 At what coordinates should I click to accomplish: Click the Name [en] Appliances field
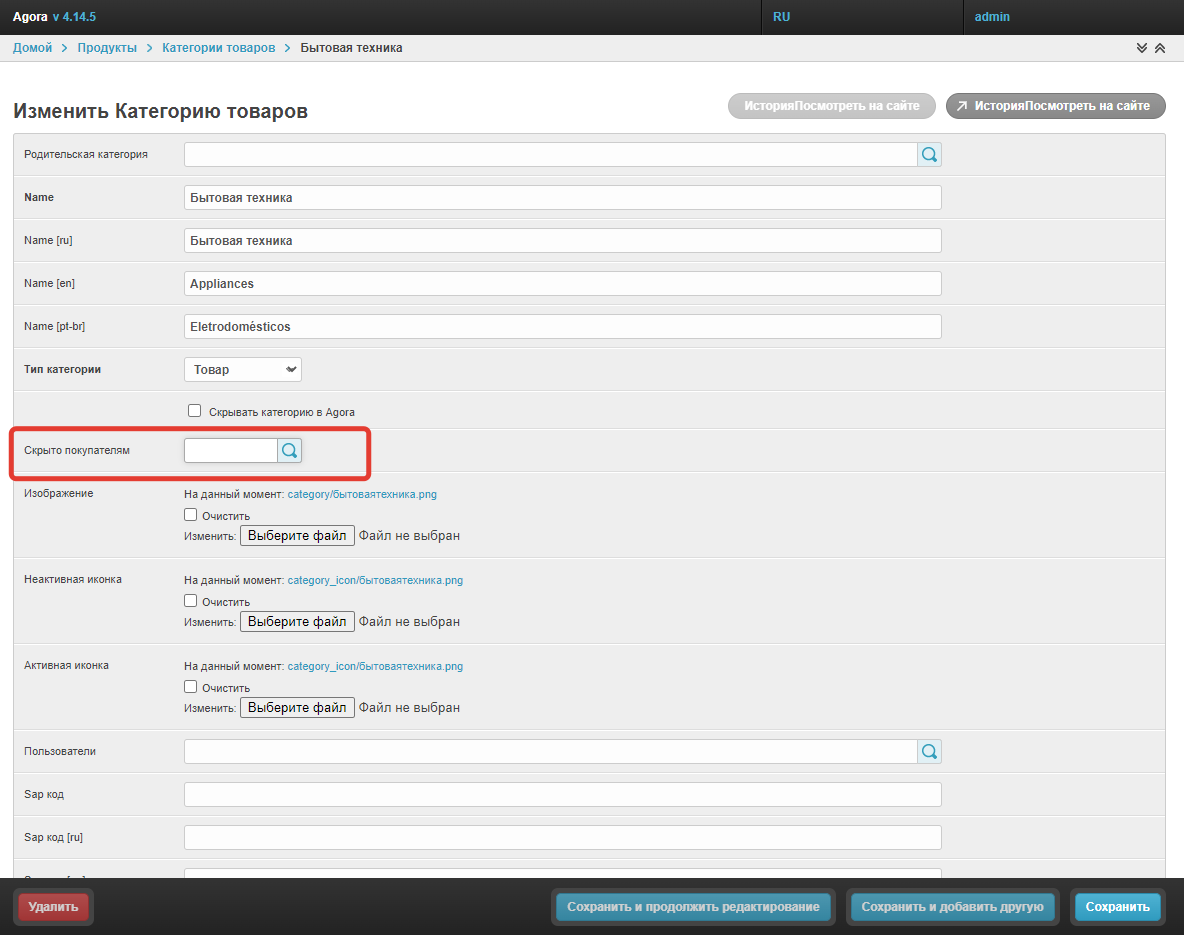coord(562,284)
